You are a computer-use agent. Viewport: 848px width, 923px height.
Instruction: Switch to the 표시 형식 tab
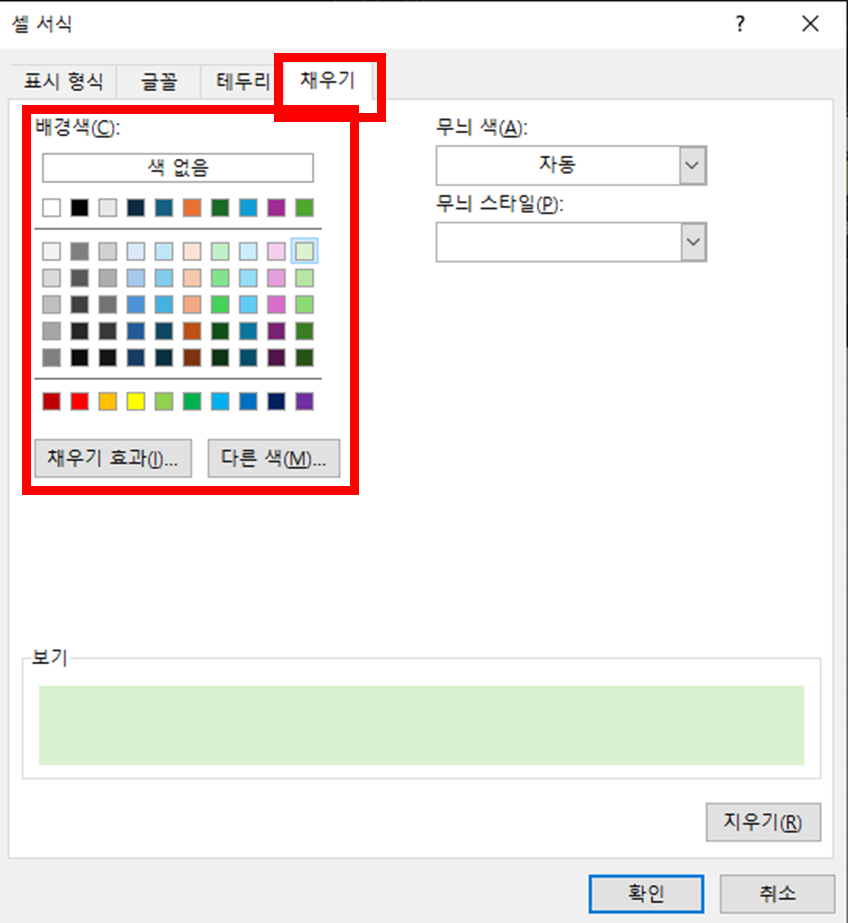(x=63, y=81)
